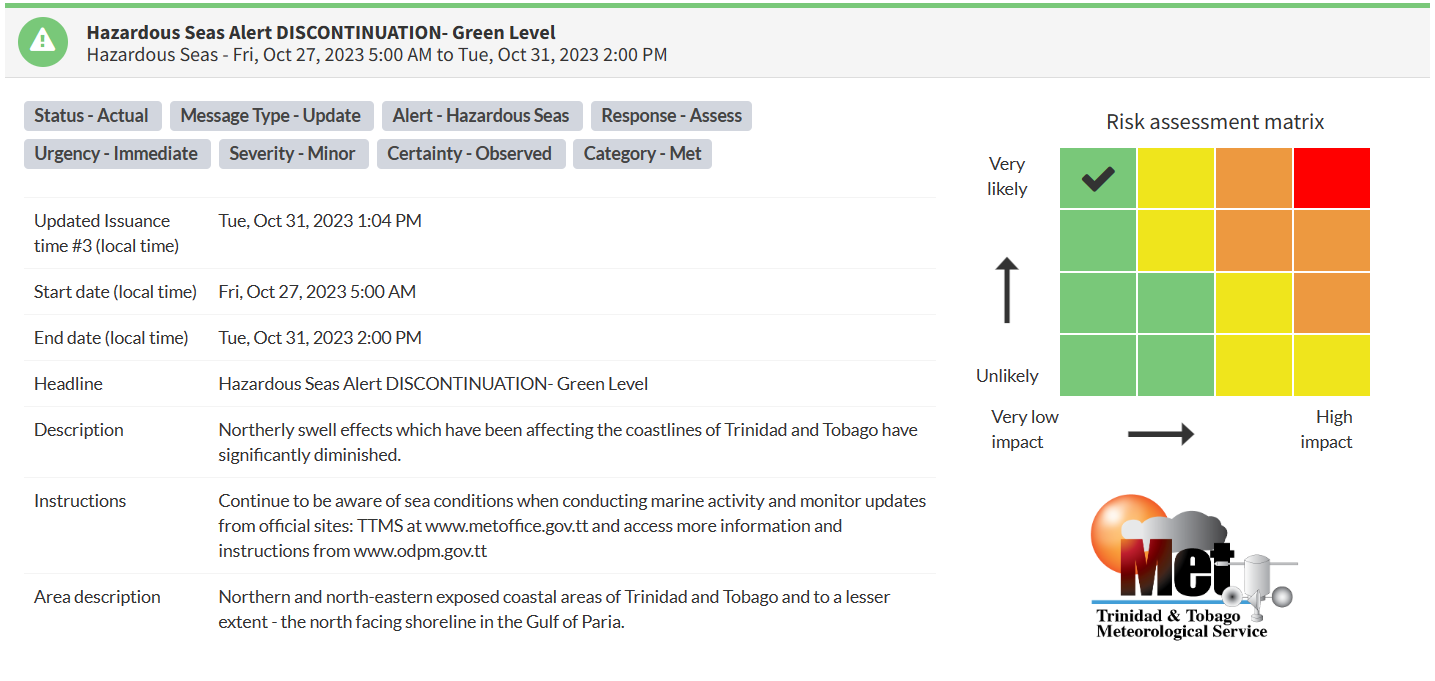This screenshot has height=681, width=1435.
Task: Select the 'Status - Actual' tag
Action: [91, 116]
